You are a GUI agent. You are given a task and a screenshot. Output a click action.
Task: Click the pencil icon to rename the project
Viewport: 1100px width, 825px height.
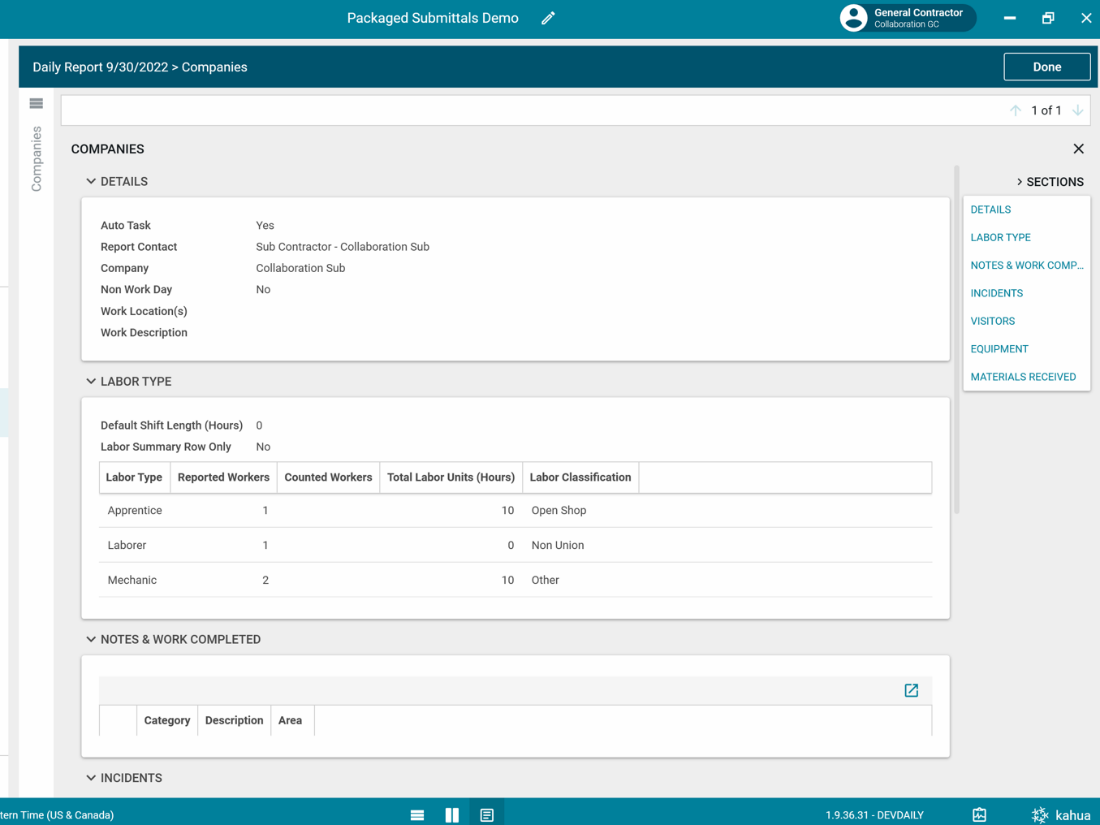pyautogui.click(x=548, y=18)
